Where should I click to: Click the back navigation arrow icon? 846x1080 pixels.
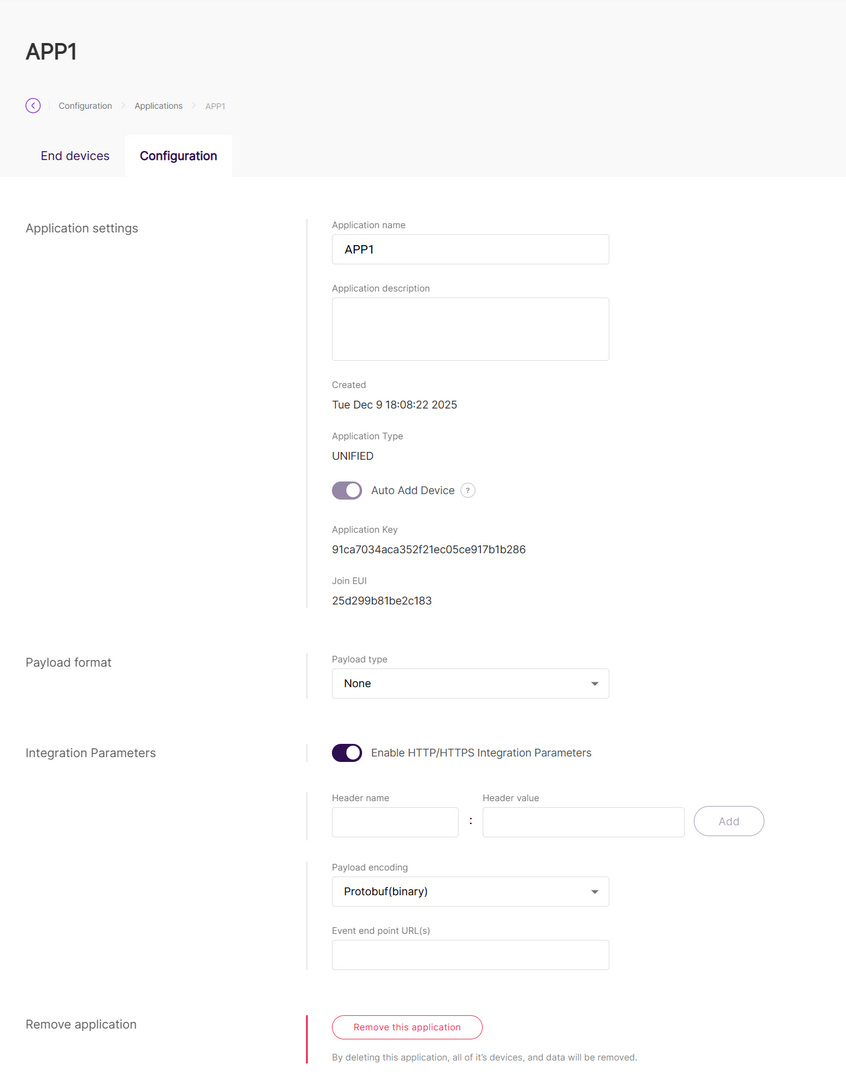[x=32, y=105]
